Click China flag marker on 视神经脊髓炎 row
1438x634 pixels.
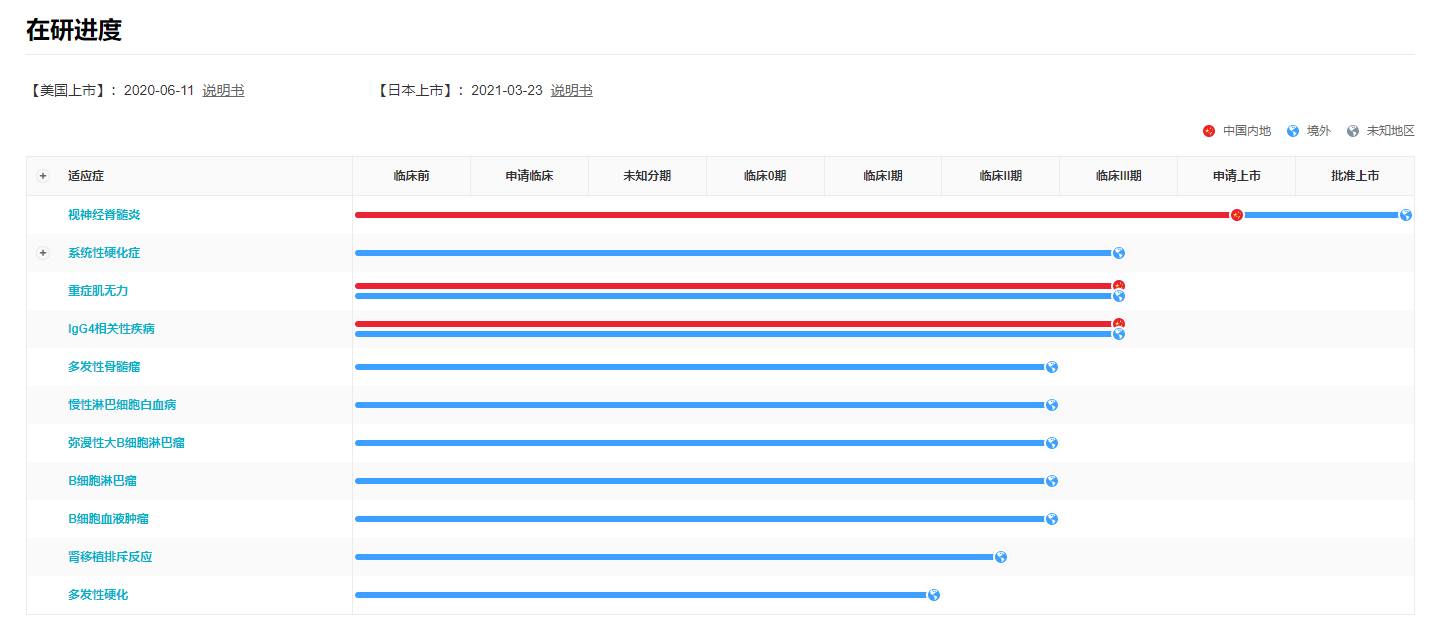(1236, 215)
